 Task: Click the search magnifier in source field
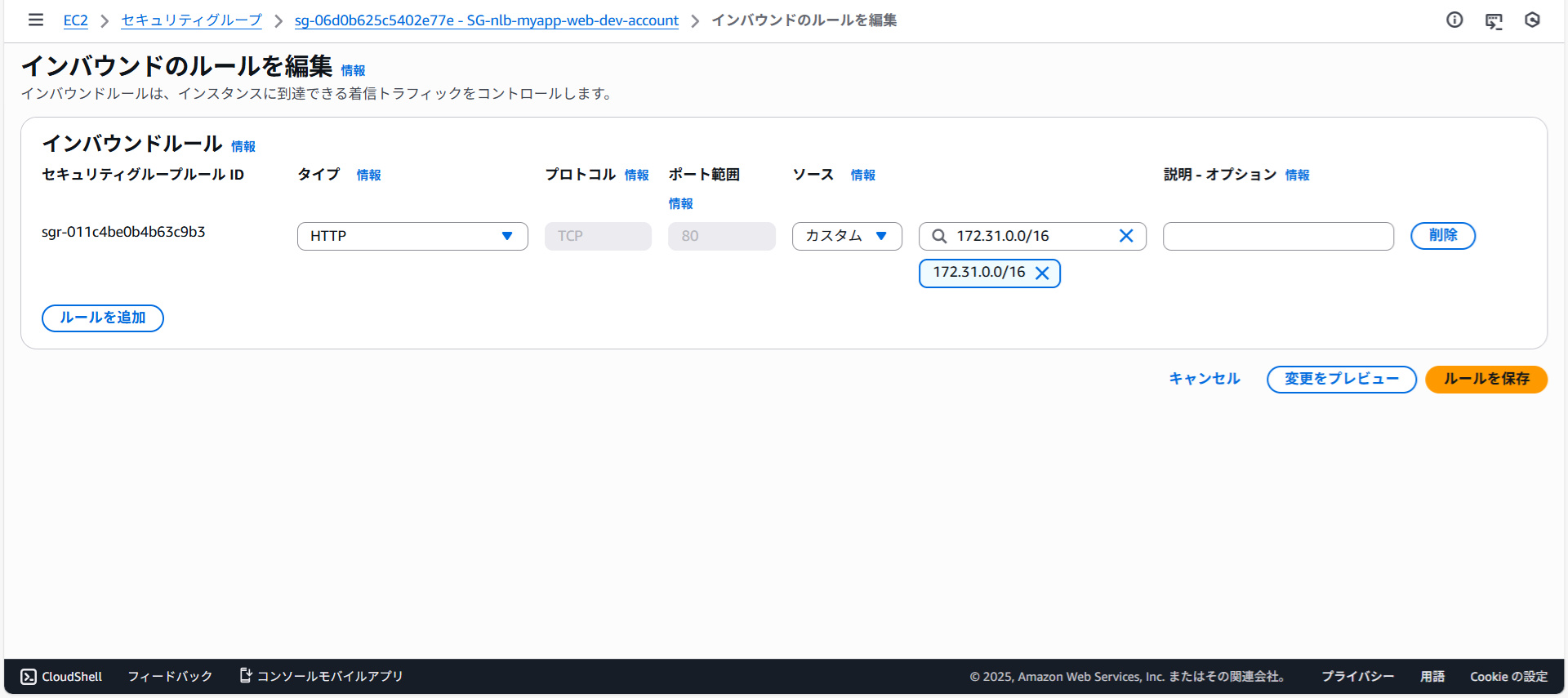939,236
